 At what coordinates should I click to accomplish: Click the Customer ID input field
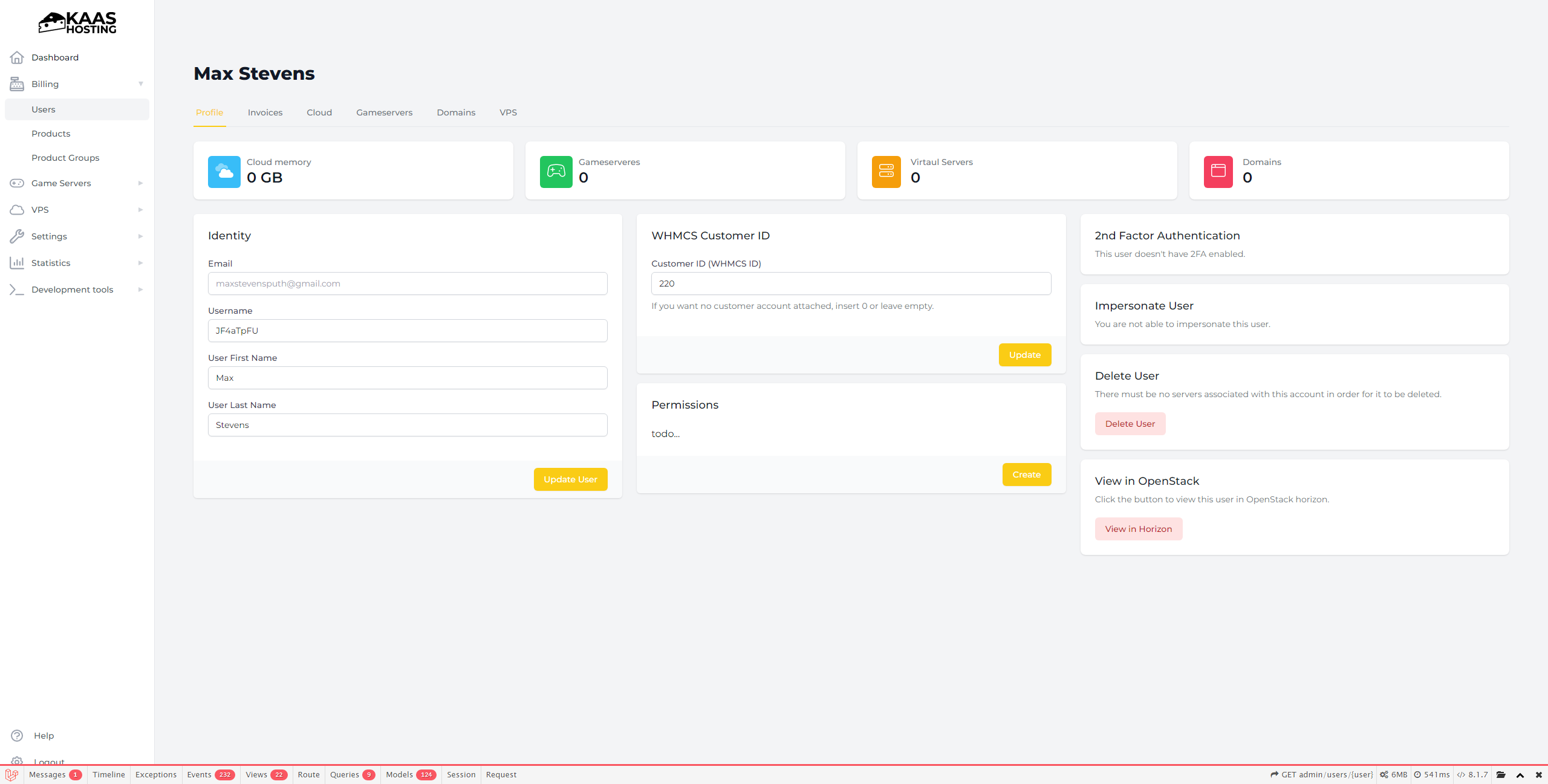[x=850, y=283]
